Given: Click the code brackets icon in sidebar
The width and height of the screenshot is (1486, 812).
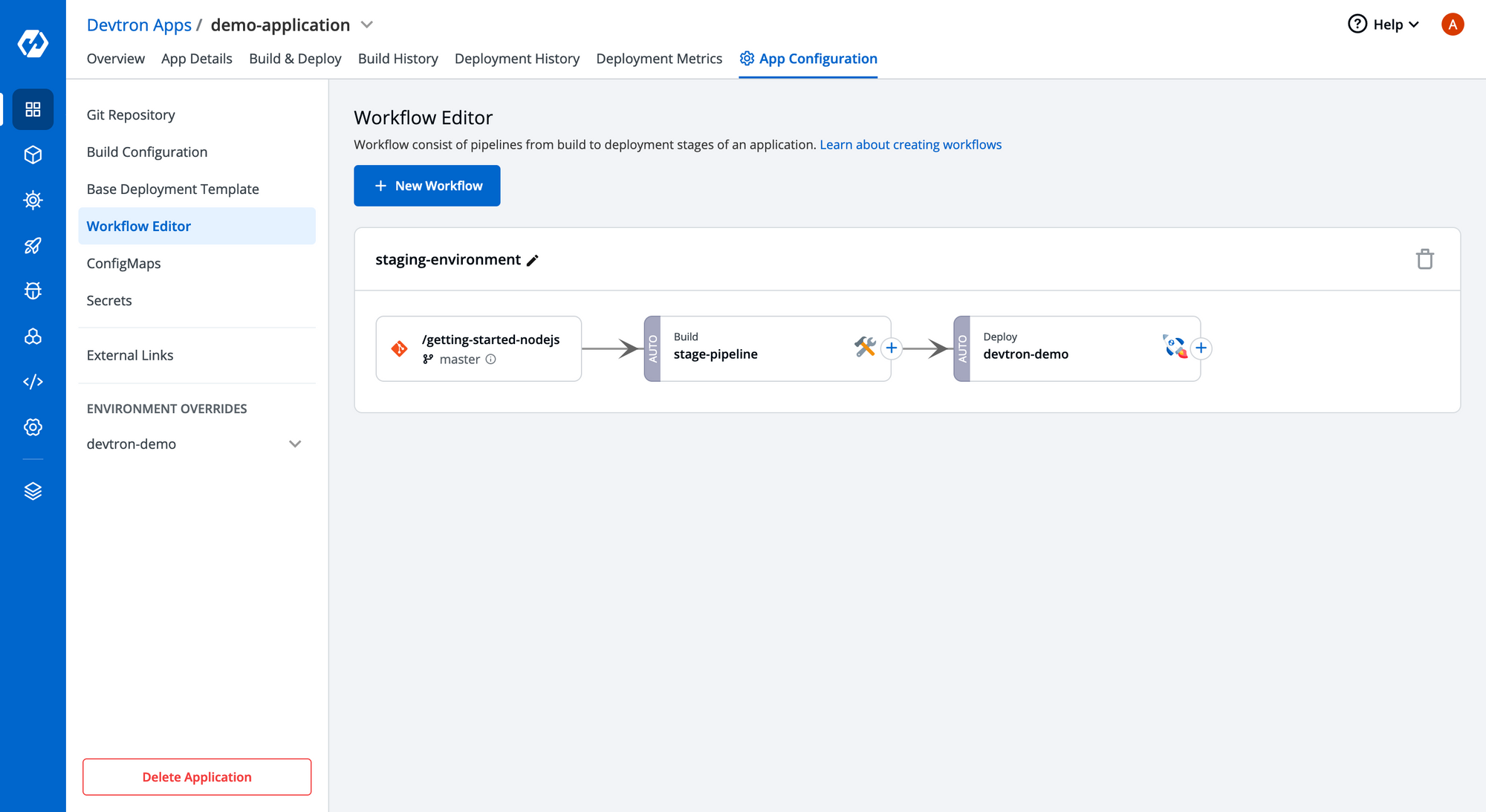Looking at the screenshot, I should pos(33,381).
